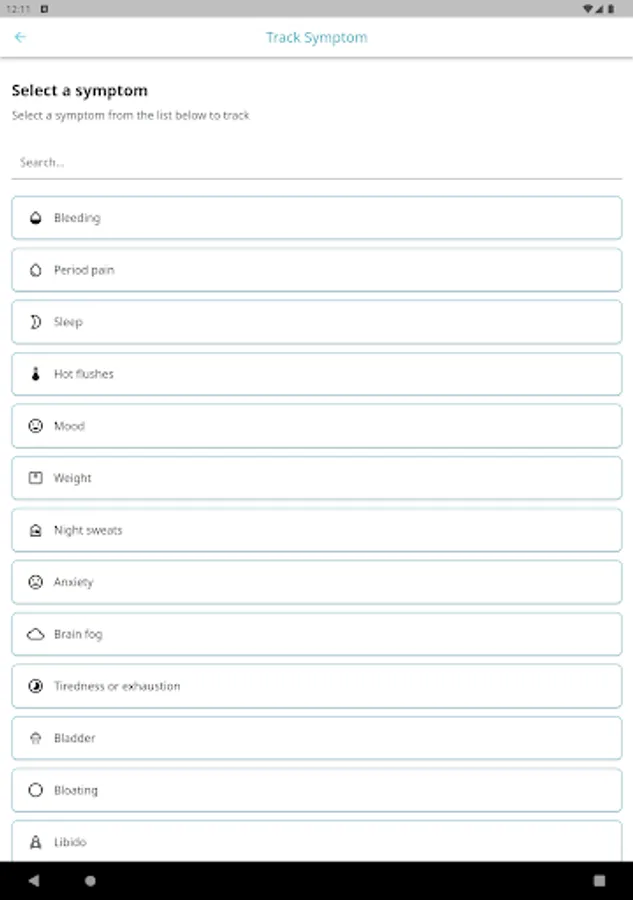This screenshot has height=900, width=633.
Task: Click the Hot flushes thermometer icon
Action: pos(36,374)
